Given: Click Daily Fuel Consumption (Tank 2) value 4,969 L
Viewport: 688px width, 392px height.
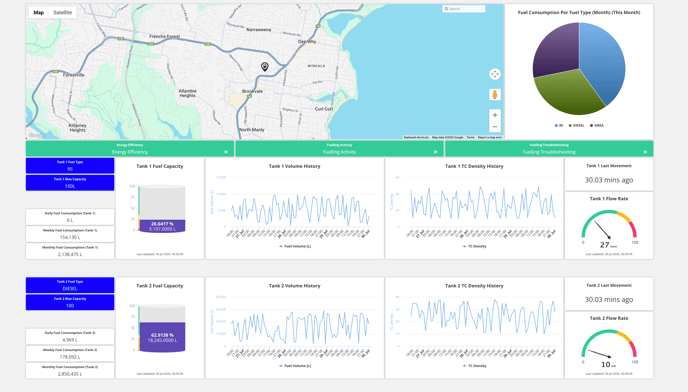Looking at the screenshot, I should 70,340.
